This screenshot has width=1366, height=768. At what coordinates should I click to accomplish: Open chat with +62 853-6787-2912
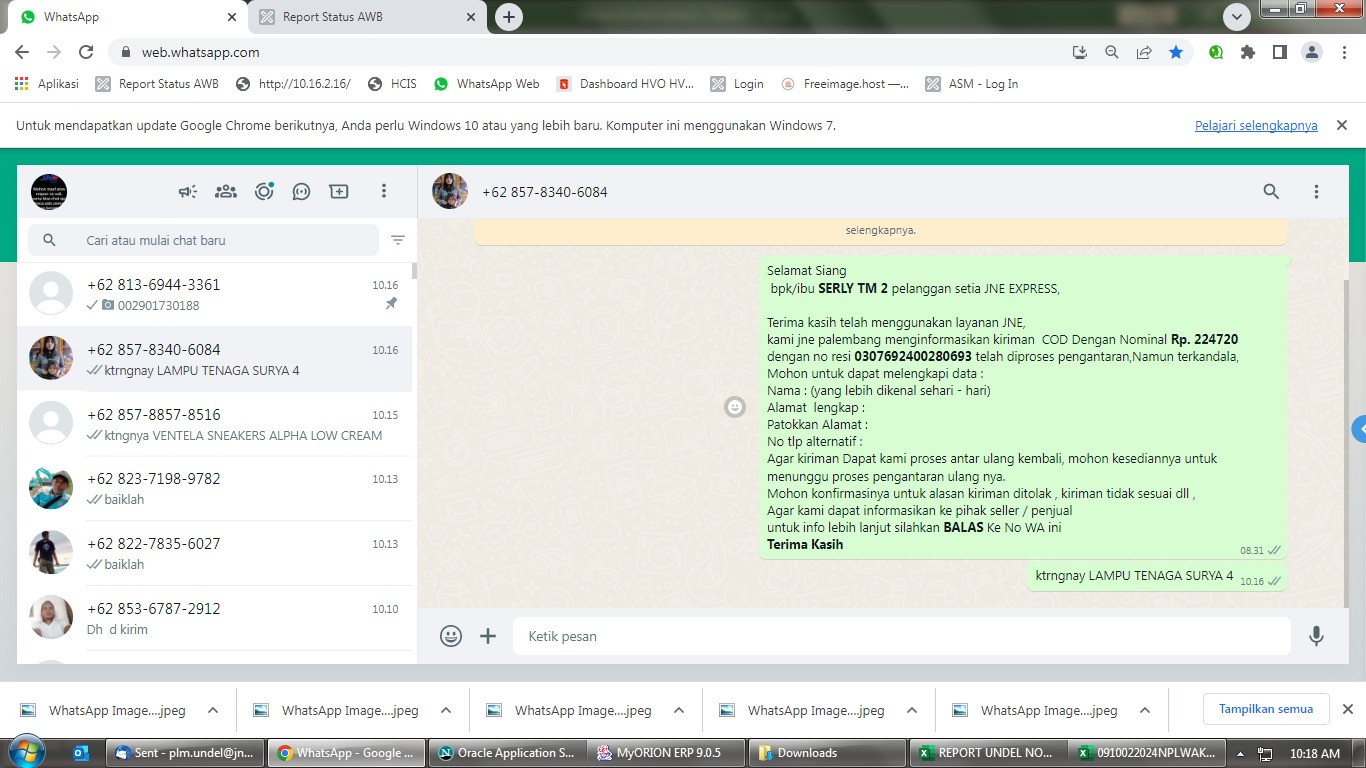click(x=214, y=618)
